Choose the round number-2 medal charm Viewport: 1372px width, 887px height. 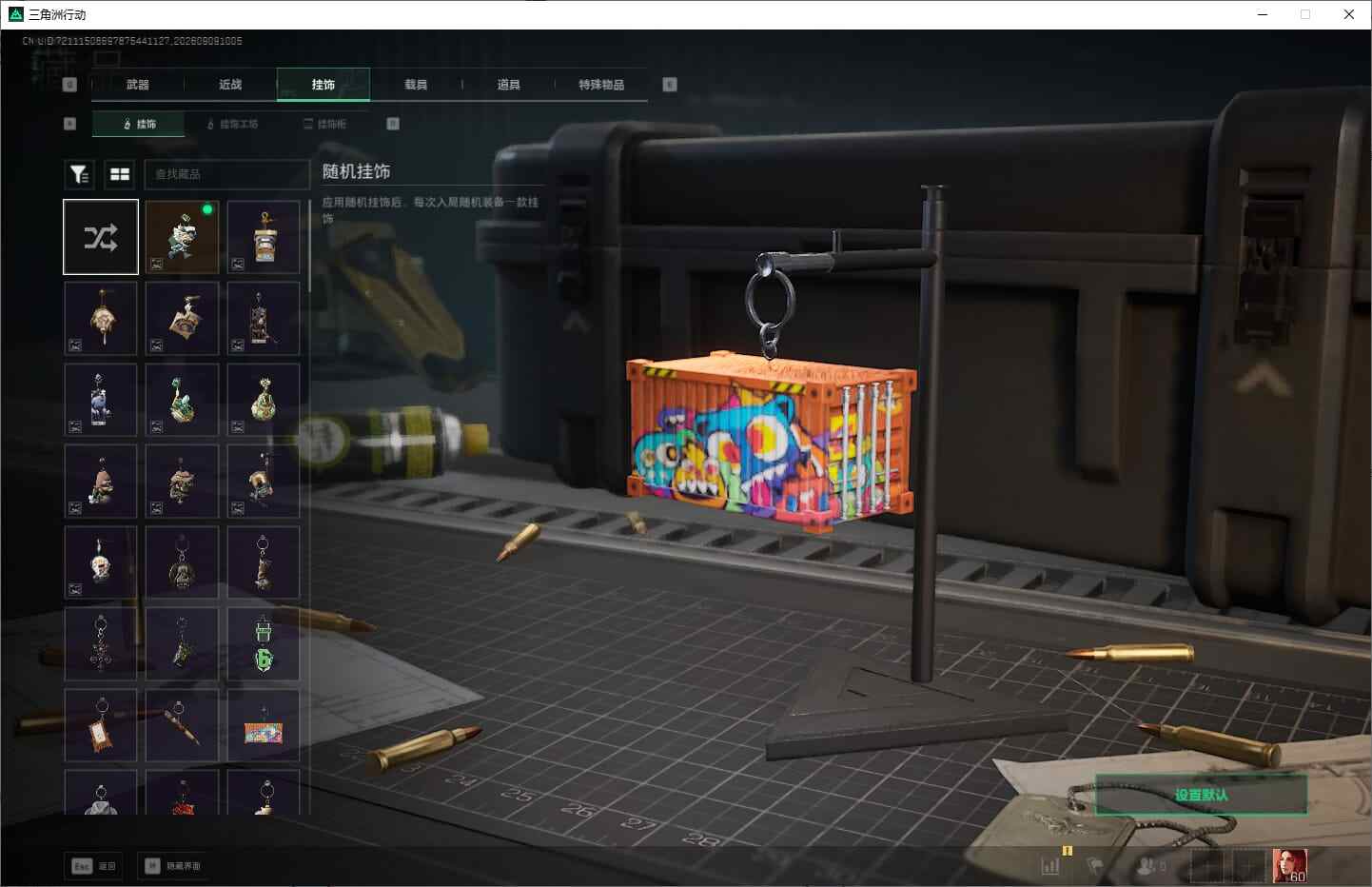(x=183, y=563)
